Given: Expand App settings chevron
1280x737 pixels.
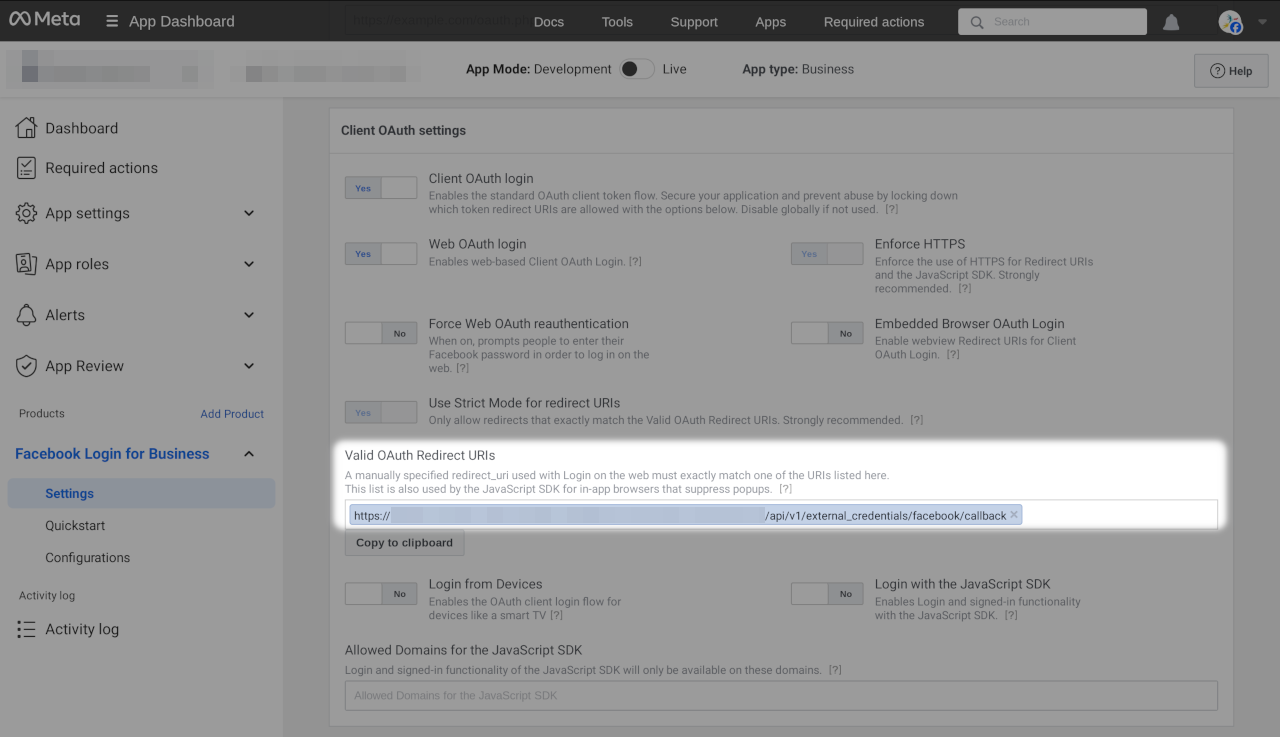Looking at the screenshot, I should 249,213.
